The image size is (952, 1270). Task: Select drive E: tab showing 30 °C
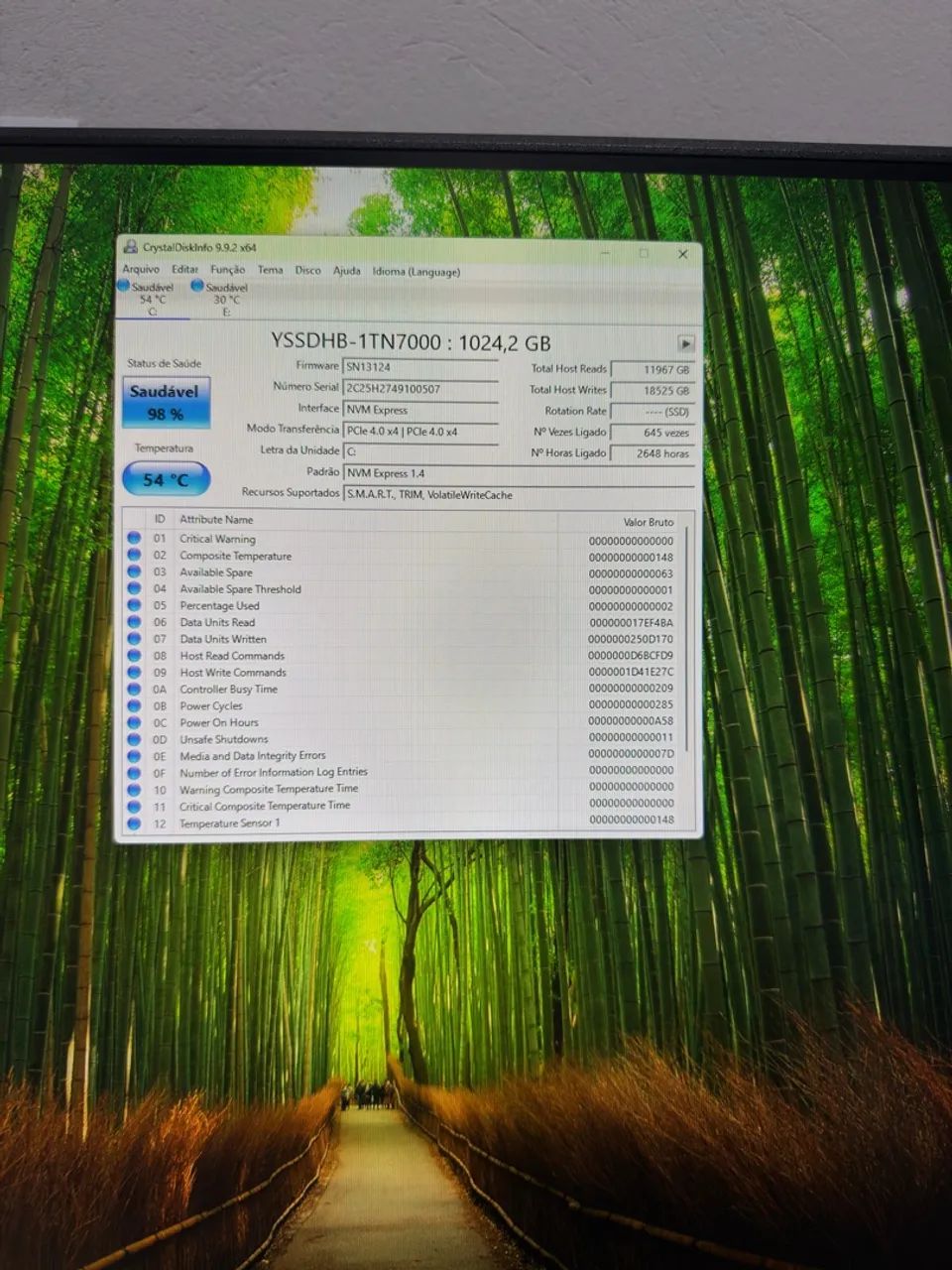tap(226, 300)
